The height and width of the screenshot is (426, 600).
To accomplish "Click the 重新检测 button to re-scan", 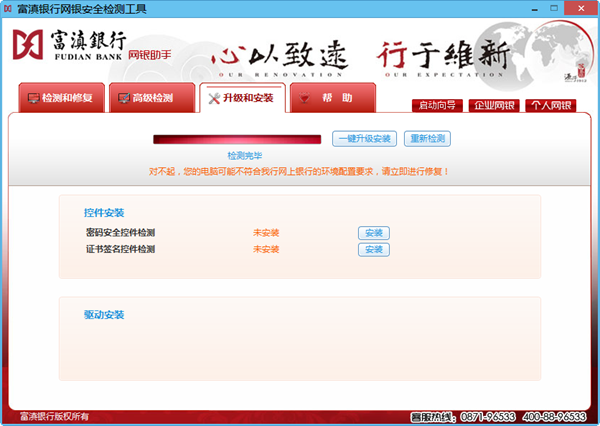I will [427, 138].
